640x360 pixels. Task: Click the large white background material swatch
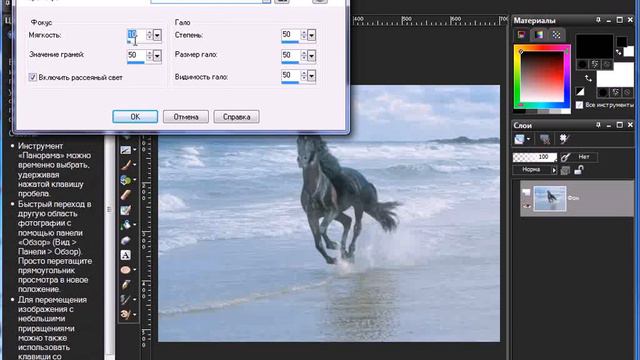coord(615,74)
